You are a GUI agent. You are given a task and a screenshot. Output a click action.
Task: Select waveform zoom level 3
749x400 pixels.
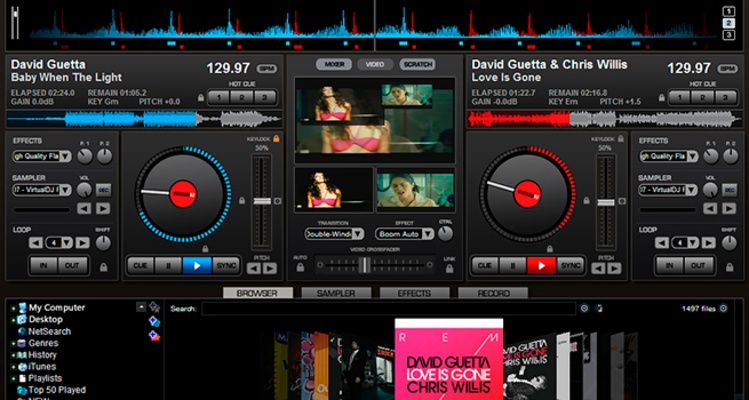point(728,34)
